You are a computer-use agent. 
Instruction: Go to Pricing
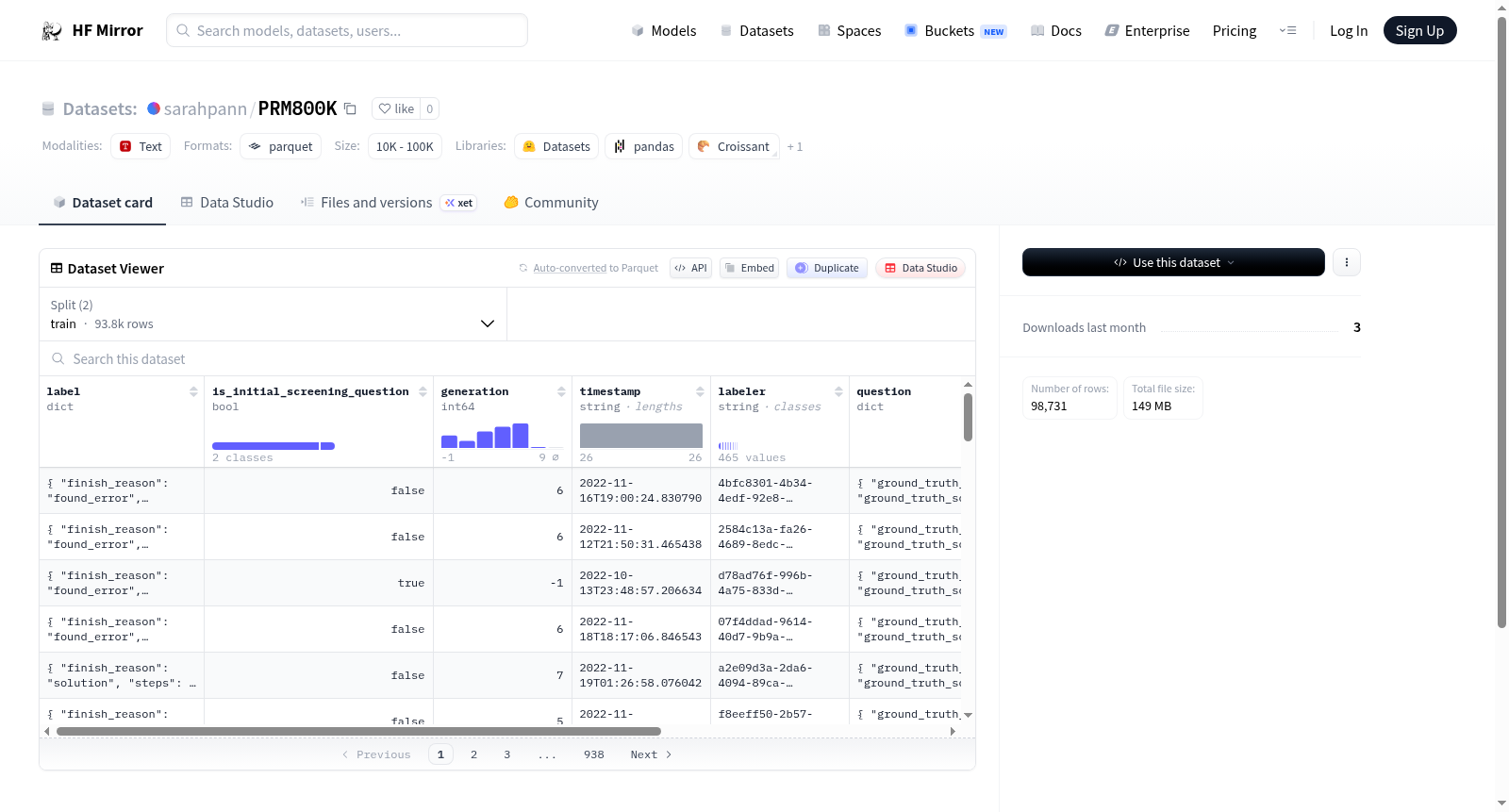click(x=1235, y=30)
